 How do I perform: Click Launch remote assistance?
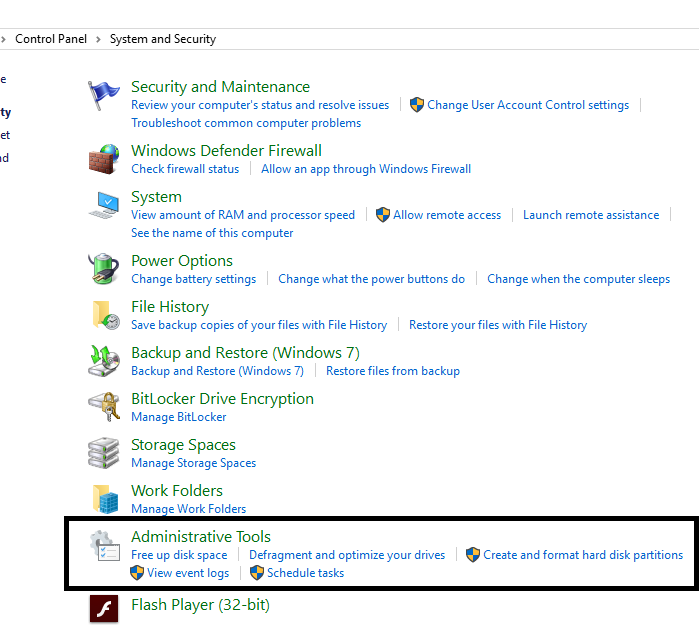[x=591, y=215]
